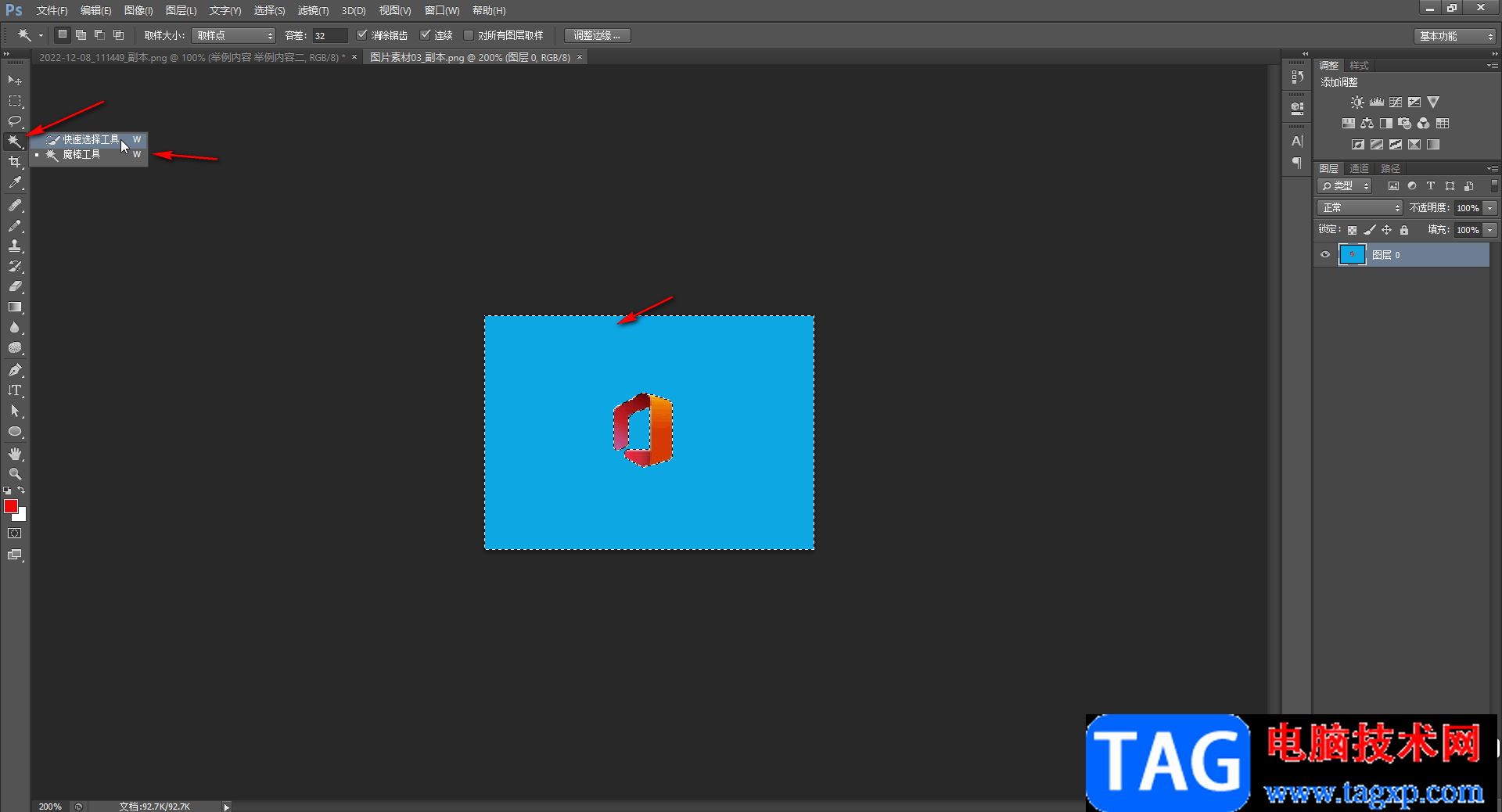Select Add to Selection mode
Screen dimensions: 1502x812
81,34
